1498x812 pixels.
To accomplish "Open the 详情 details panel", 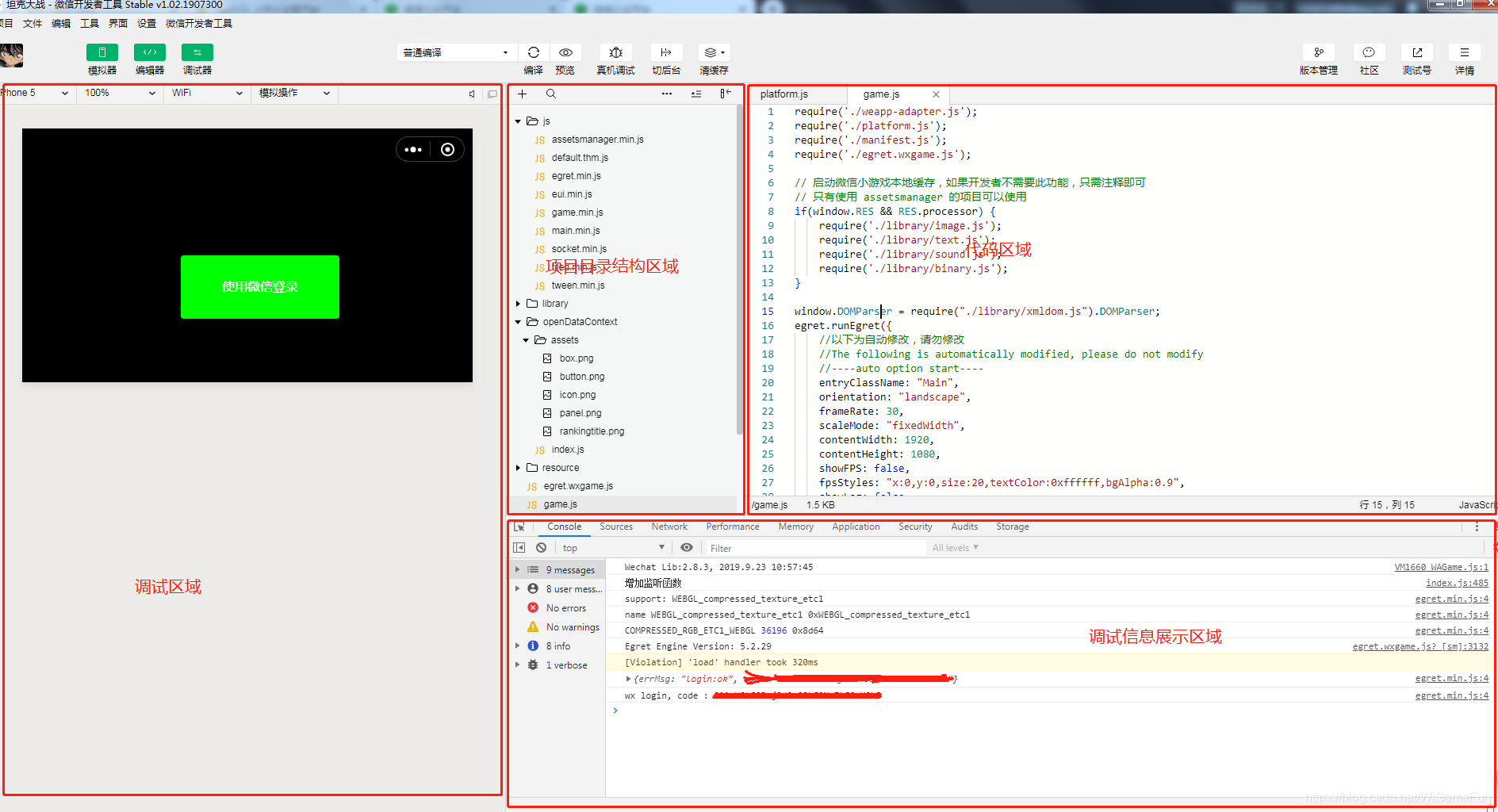I will [x=1465, y=52].
